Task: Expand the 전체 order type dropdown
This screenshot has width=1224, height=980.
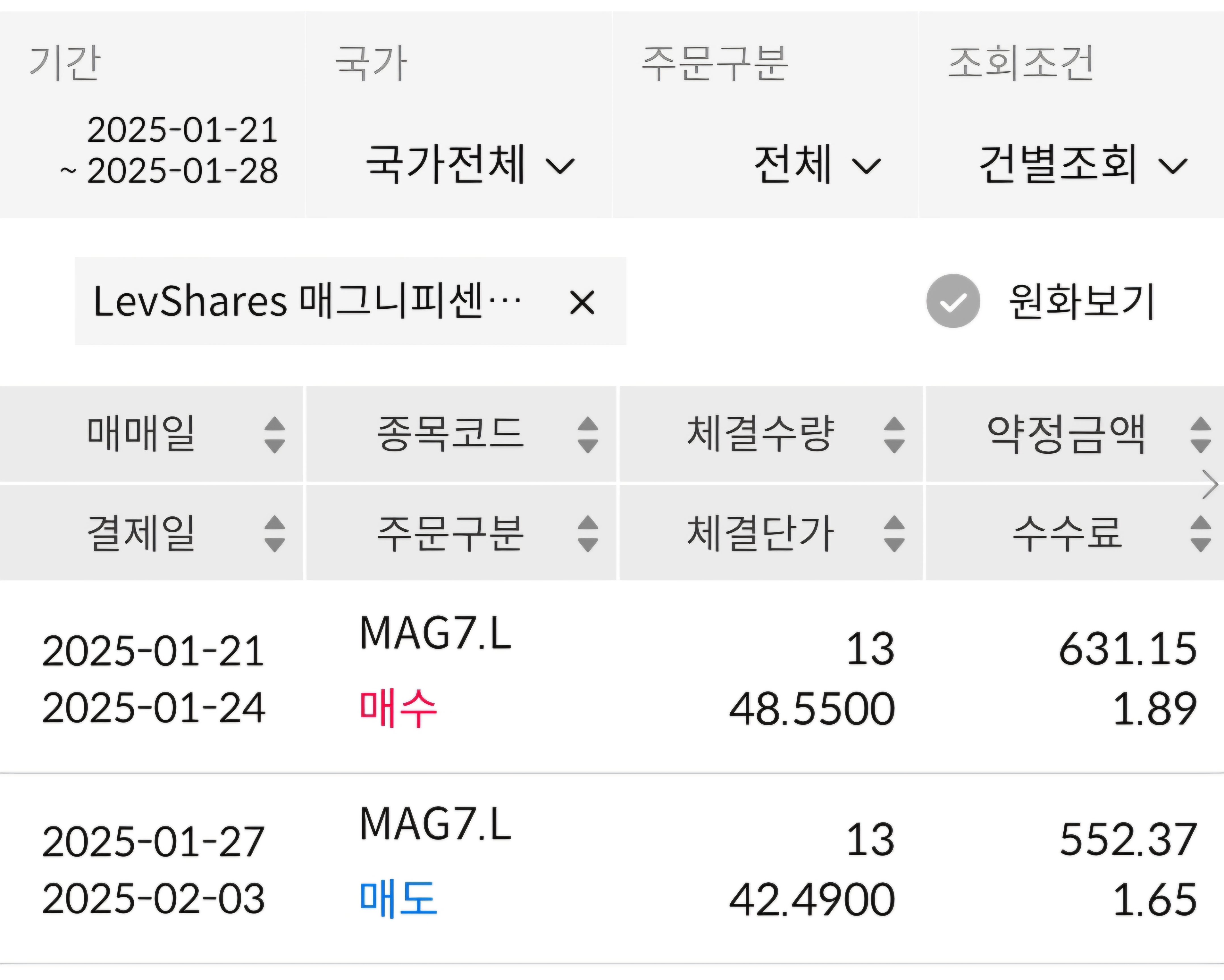Action: point(816,165)
